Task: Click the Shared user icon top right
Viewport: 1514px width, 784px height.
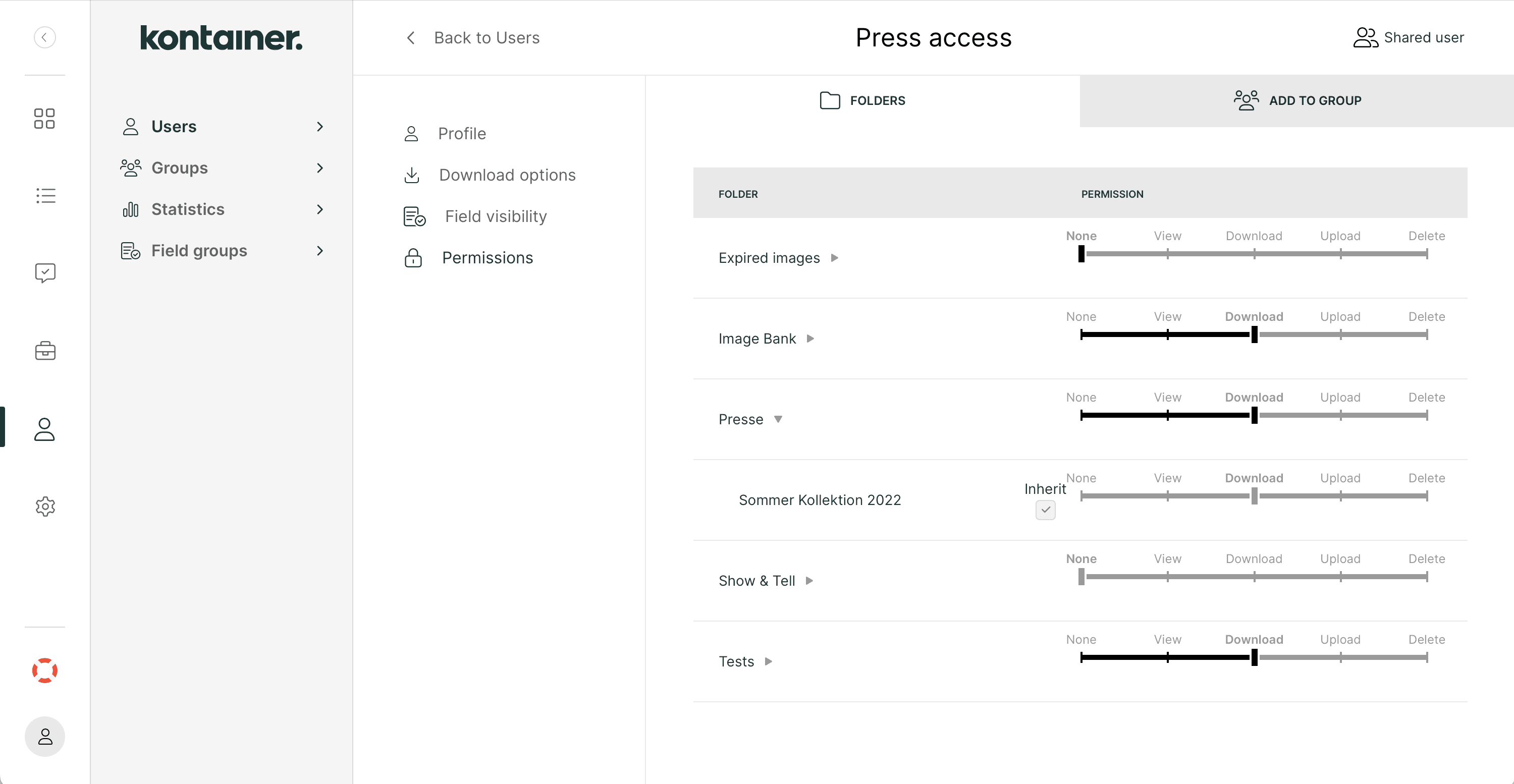Action: 1365,37
